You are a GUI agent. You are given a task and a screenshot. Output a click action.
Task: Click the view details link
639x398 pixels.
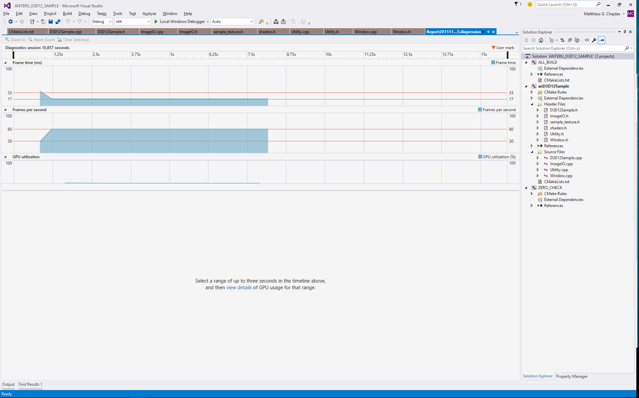[x=239, y=288]
